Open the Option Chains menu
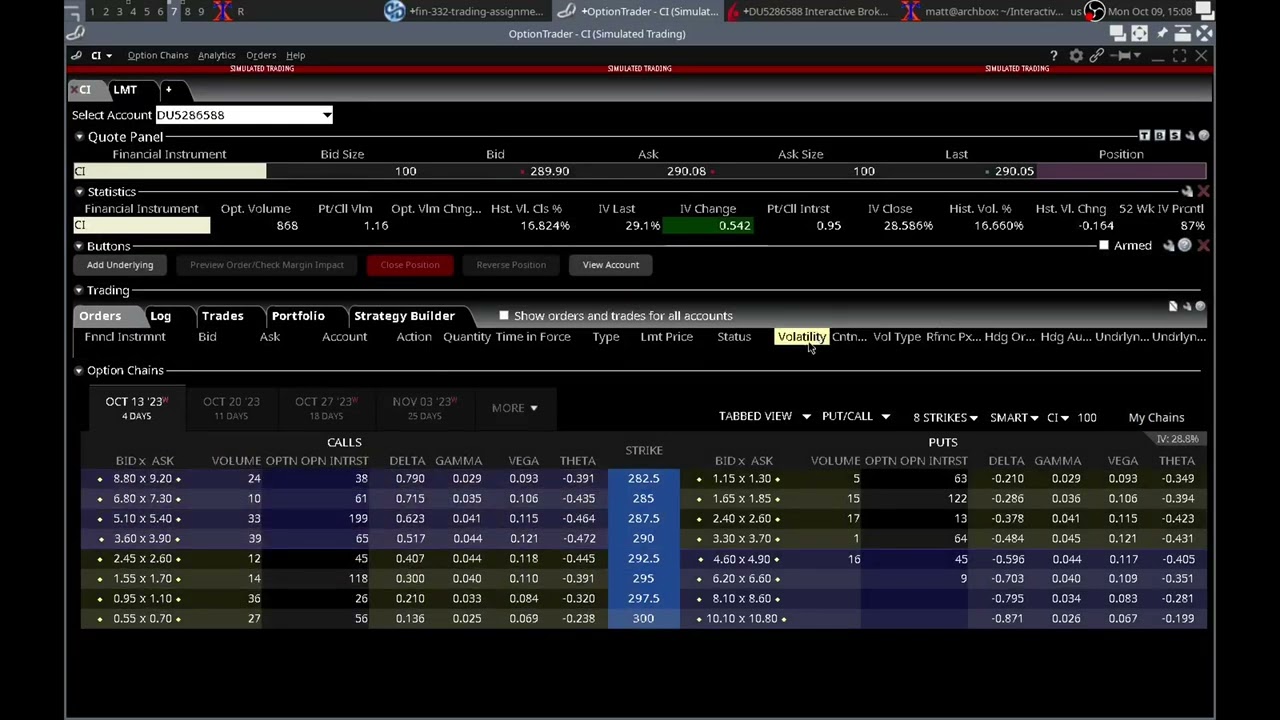 point(157,56)
